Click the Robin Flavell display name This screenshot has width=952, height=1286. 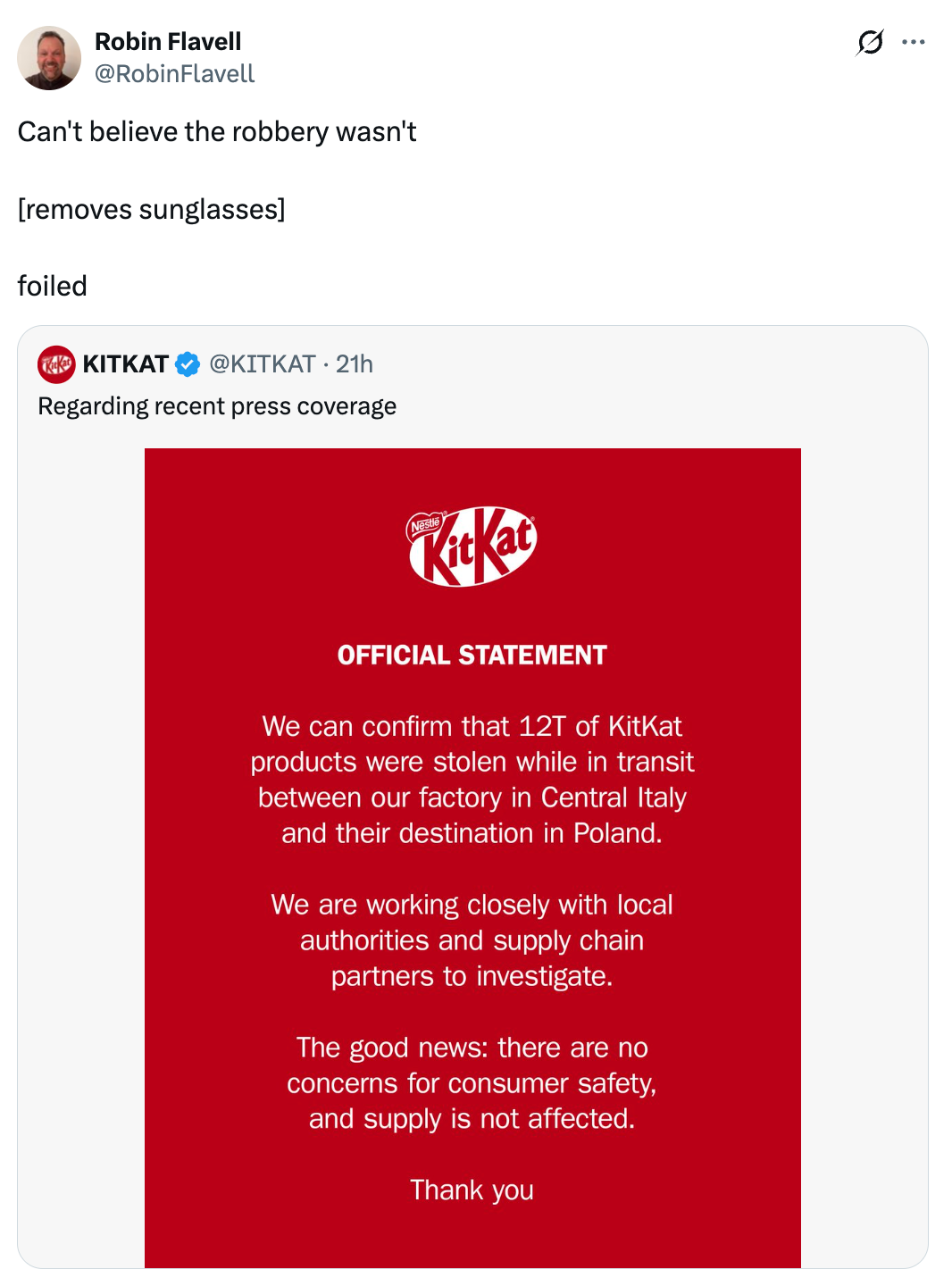[x=168, y=41]
